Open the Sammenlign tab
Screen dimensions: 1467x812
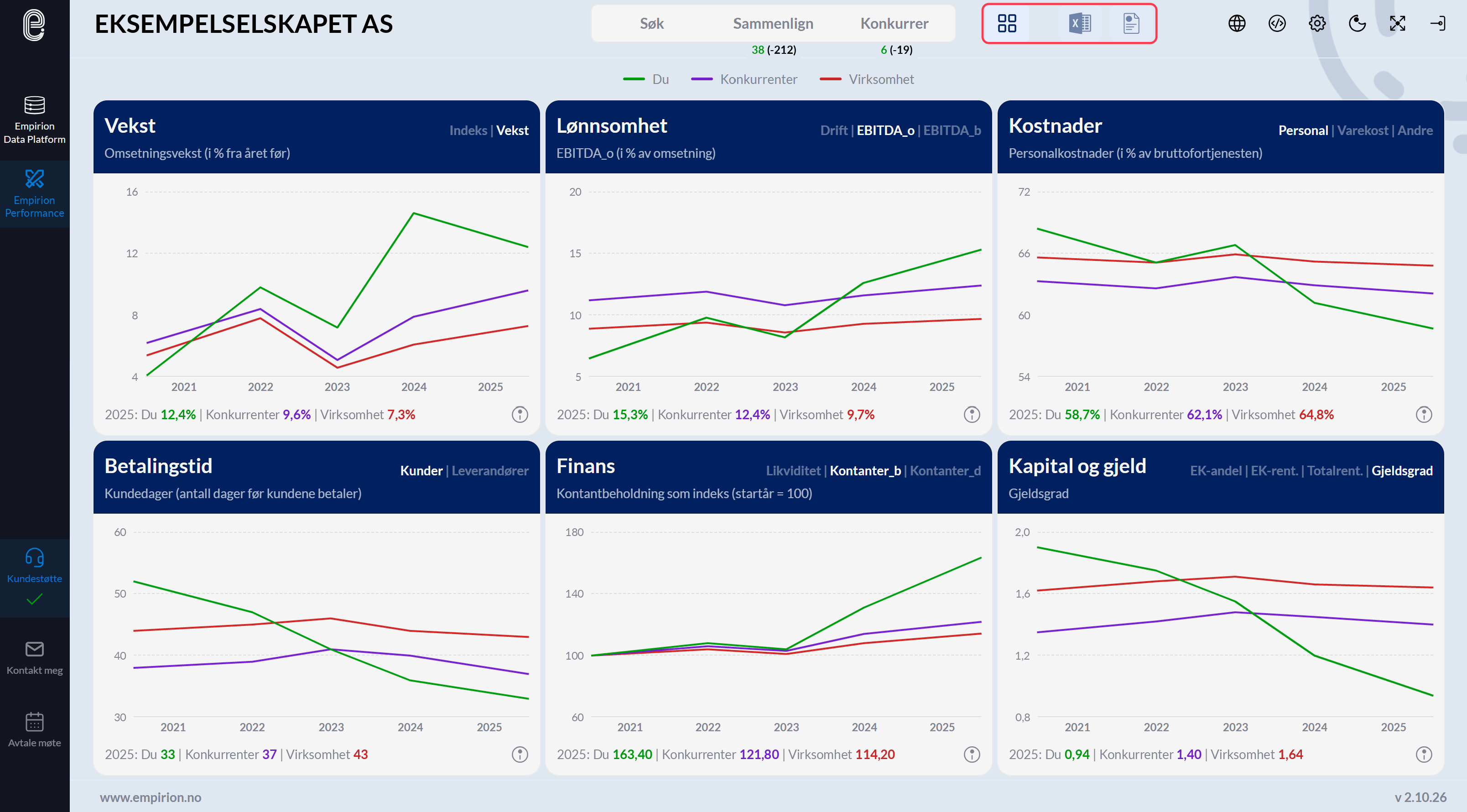pyautogui.click(x=773, y=23)
